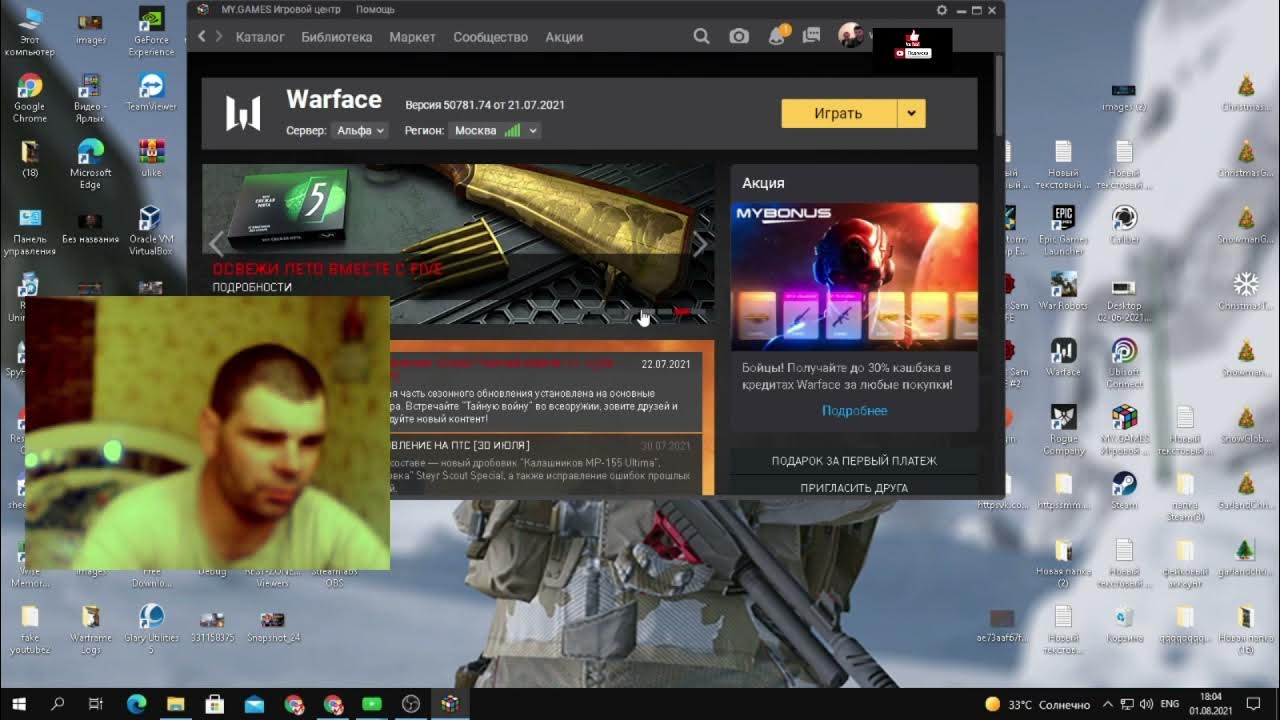Screen dimensions: 1280x720
Task: Open the dropdown arrow beside Играть
Action: [911, 113]
